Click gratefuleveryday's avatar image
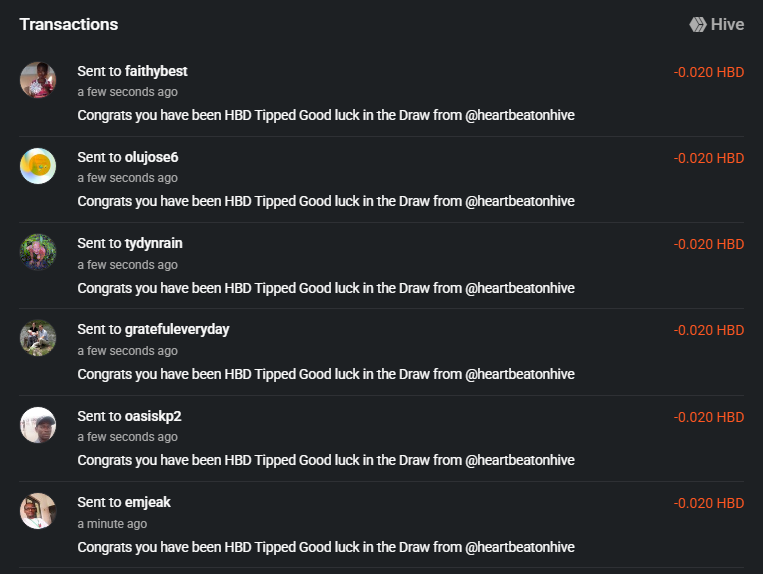Viewport: 763px width, 574px height. [x=38, y=338]
